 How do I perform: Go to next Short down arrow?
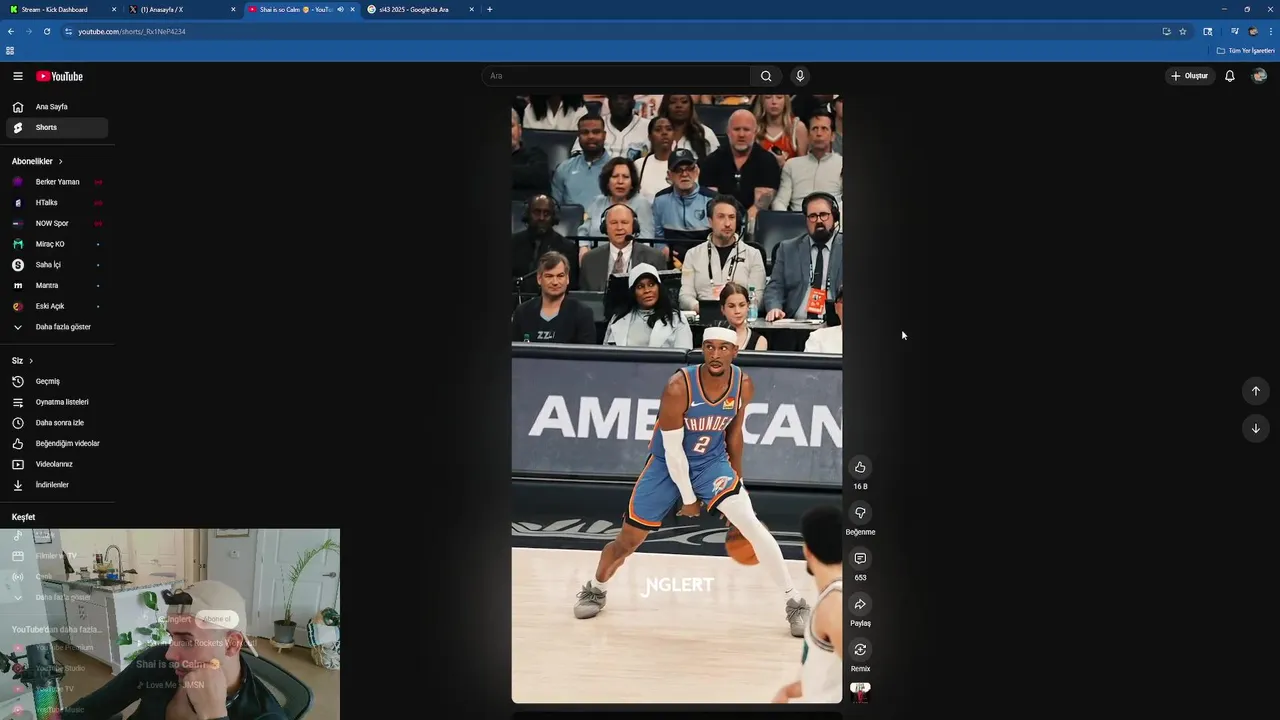[1256, 428]
